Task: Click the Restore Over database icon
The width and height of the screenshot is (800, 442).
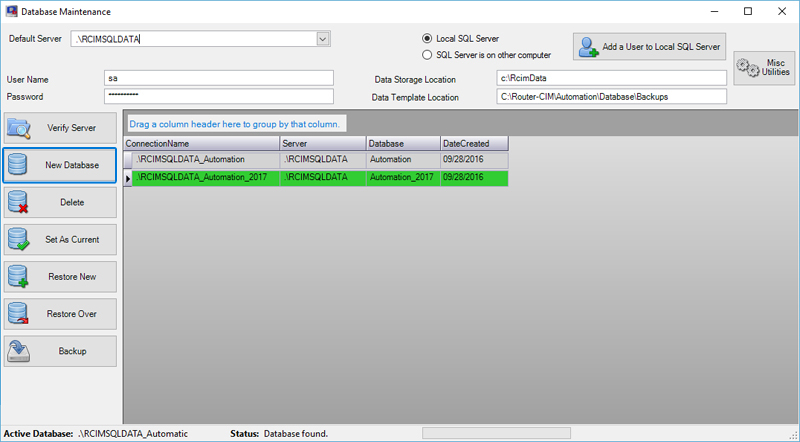Action: tap(19, 314)
